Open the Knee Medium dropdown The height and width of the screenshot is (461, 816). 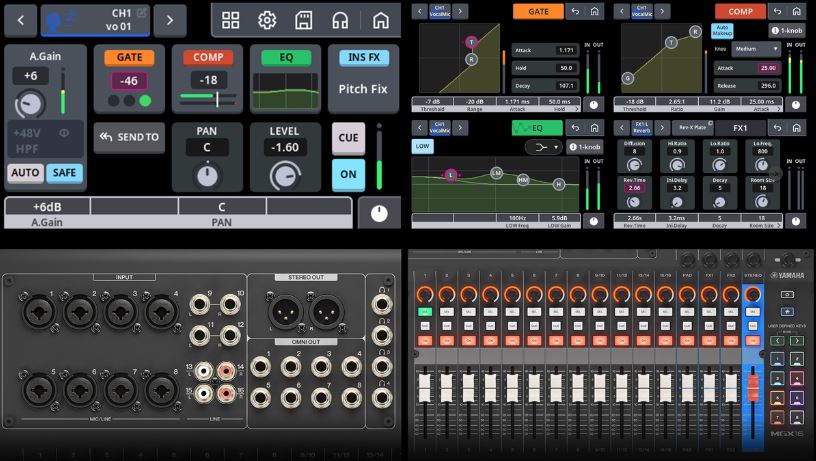756,48
